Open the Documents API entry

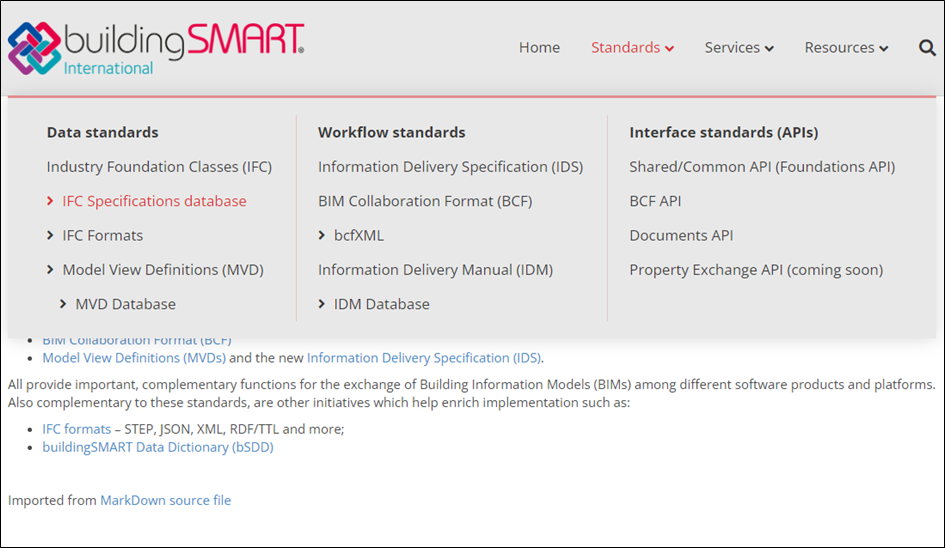tap(681, 235)
